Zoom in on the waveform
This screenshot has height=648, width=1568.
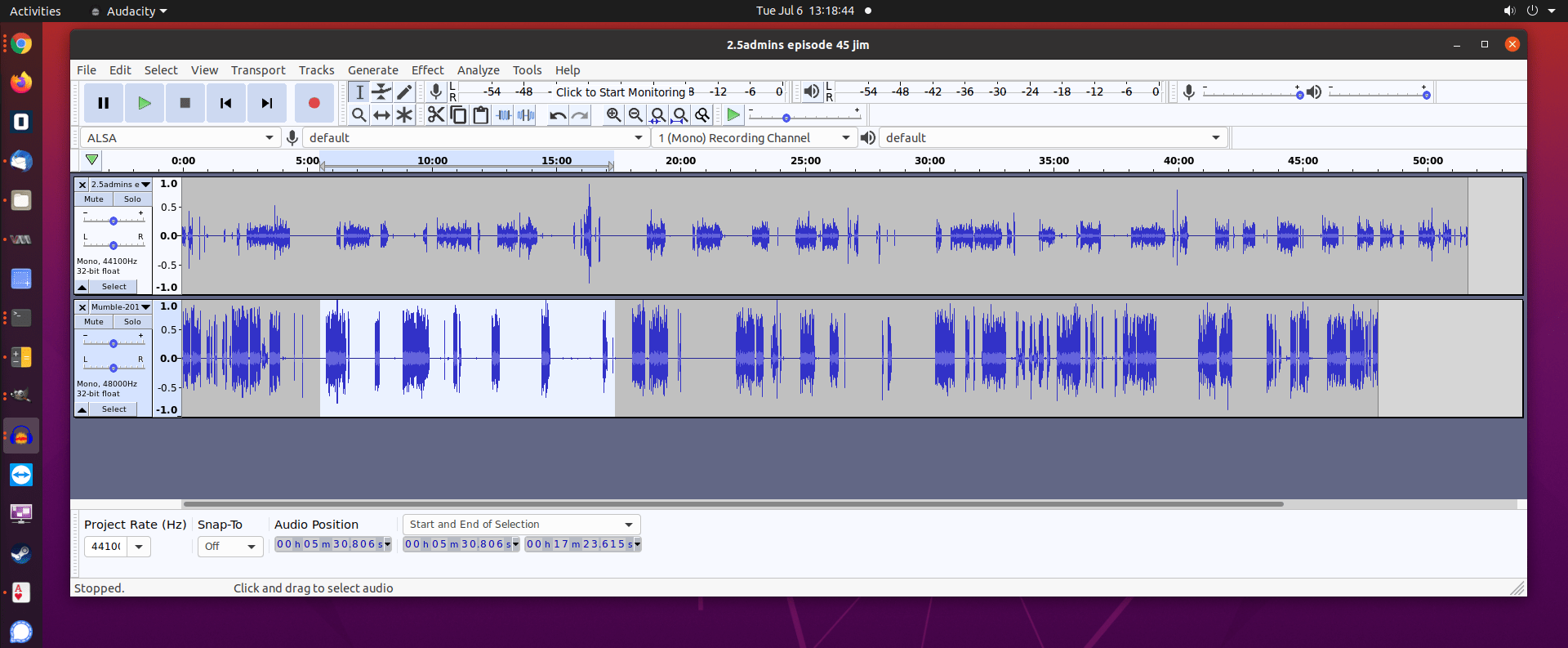pos(613,115)
